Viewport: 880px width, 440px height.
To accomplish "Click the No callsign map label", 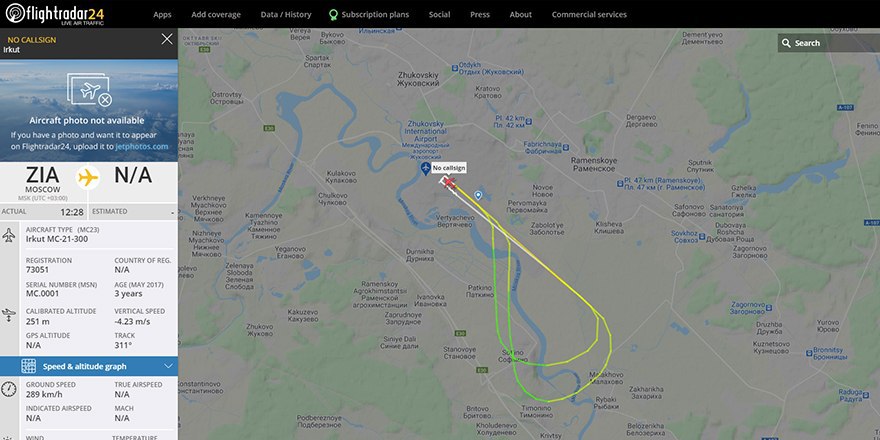I will click(448, 168).
